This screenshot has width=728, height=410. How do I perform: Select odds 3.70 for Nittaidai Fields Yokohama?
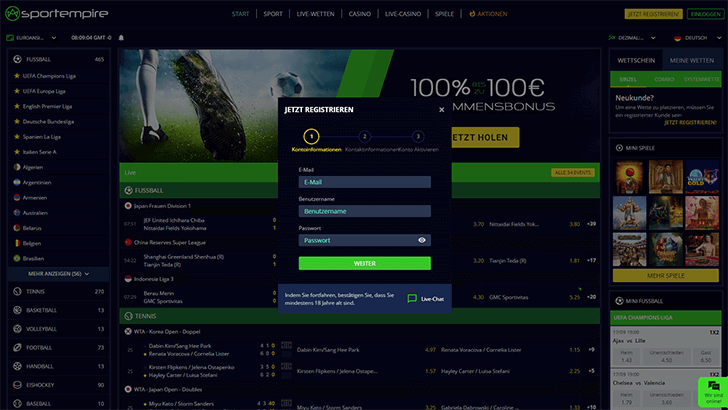point(478,224)
